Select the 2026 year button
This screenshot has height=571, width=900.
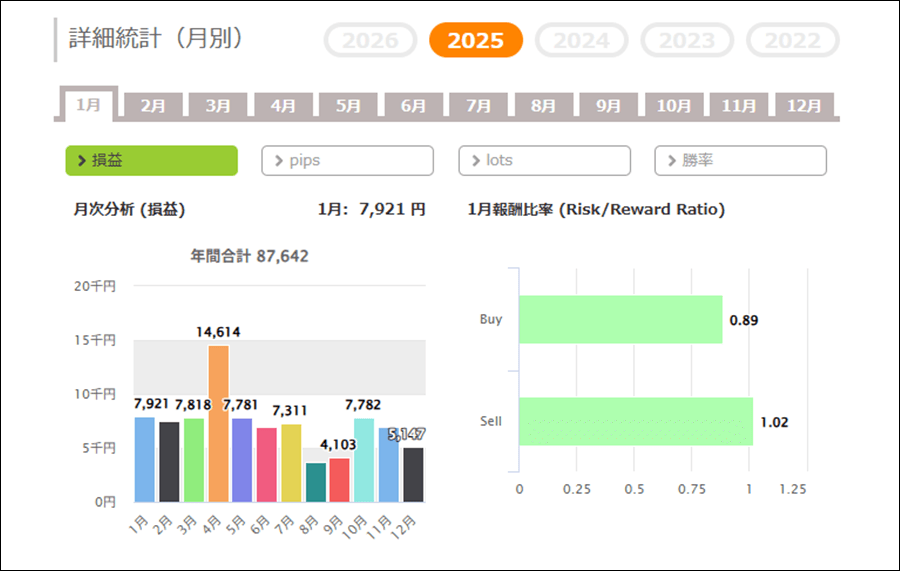point(370,41)
